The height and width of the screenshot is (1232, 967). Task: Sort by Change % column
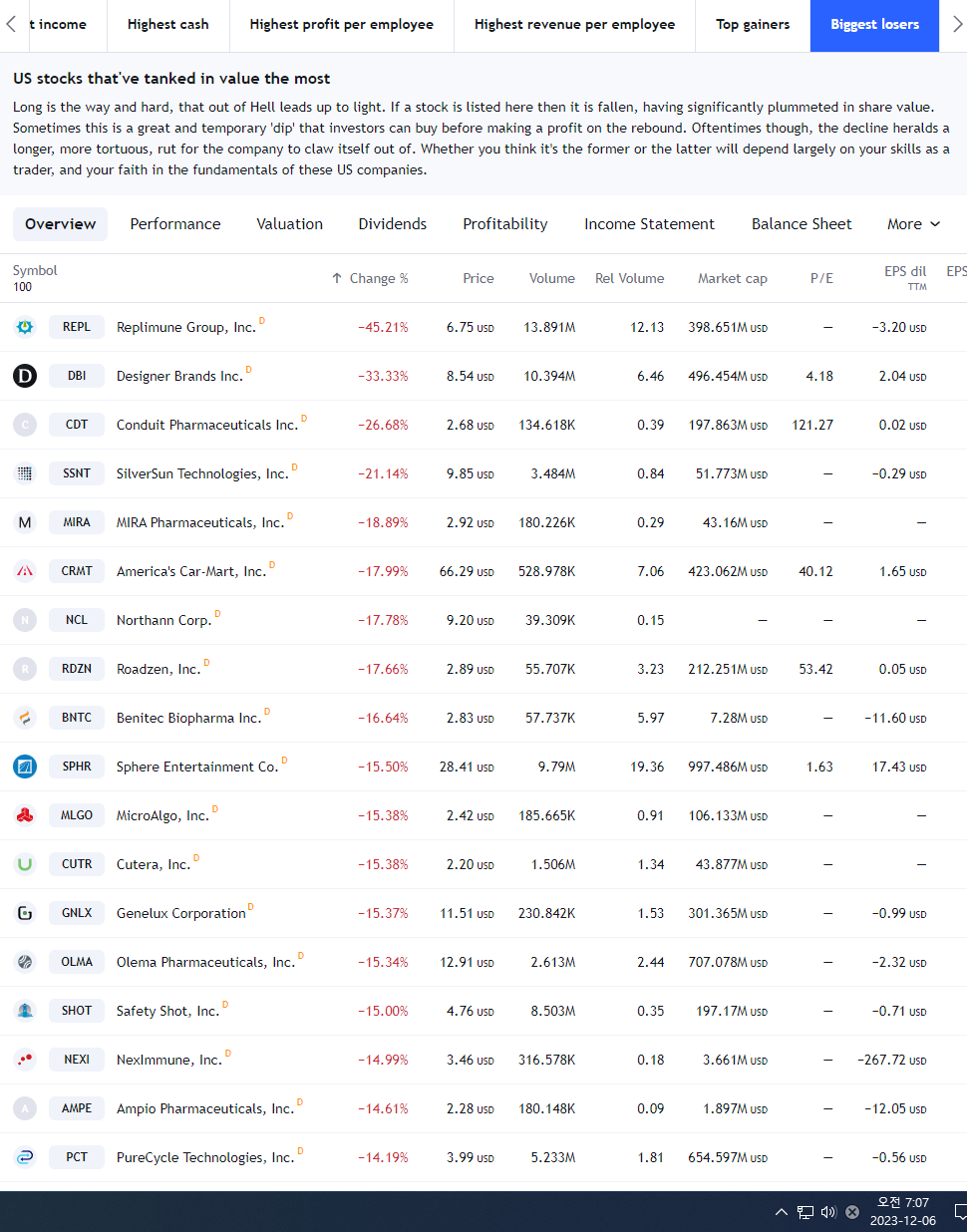tap(370, 278)
